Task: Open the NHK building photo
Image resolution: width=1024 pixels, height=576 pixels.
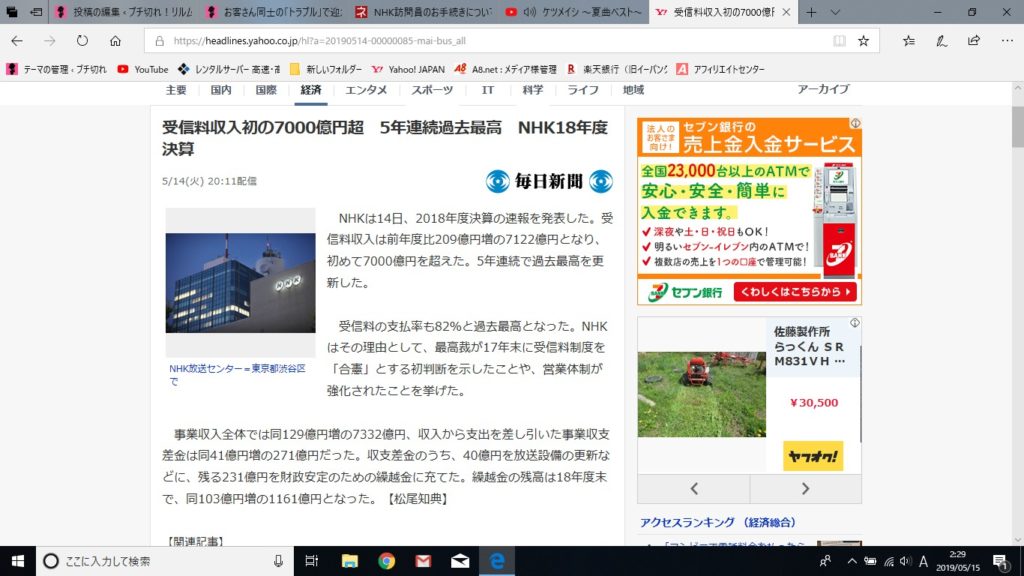Action: 240,283
